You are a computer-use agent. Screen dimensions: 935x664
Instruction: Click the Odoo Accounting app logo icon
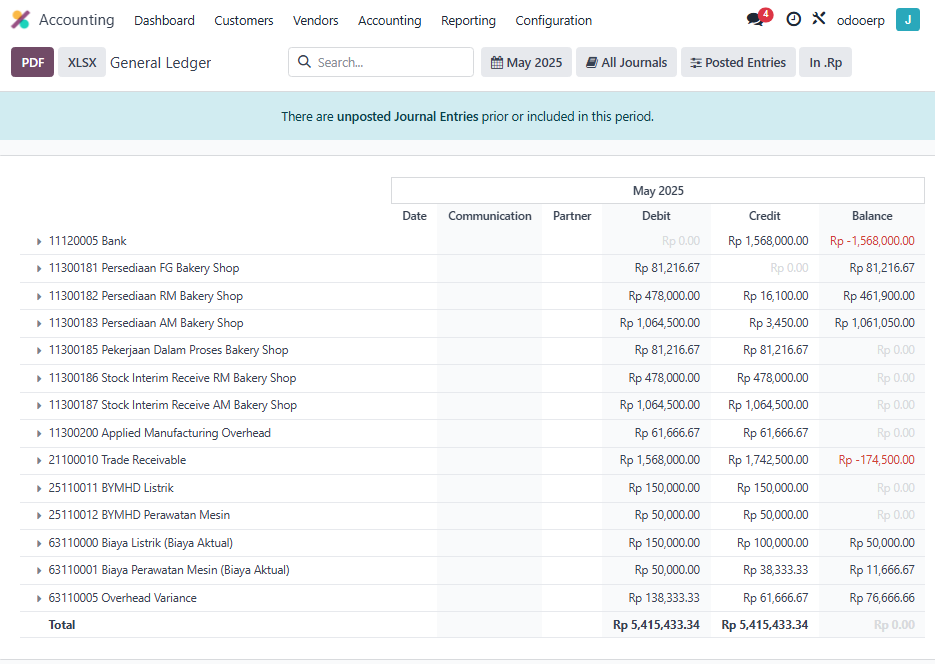coord(20,20)
